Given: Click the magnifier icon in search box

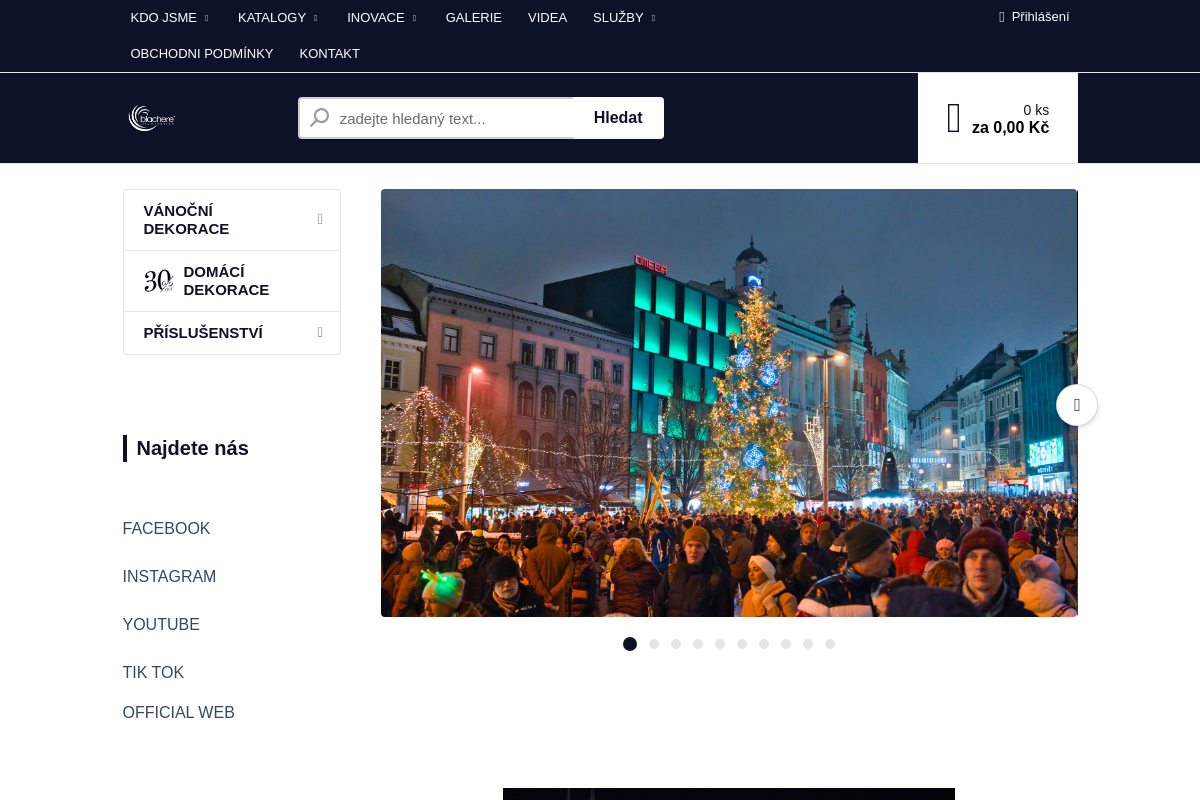Looking at the screenshot, I should click(x=319, y=118).
